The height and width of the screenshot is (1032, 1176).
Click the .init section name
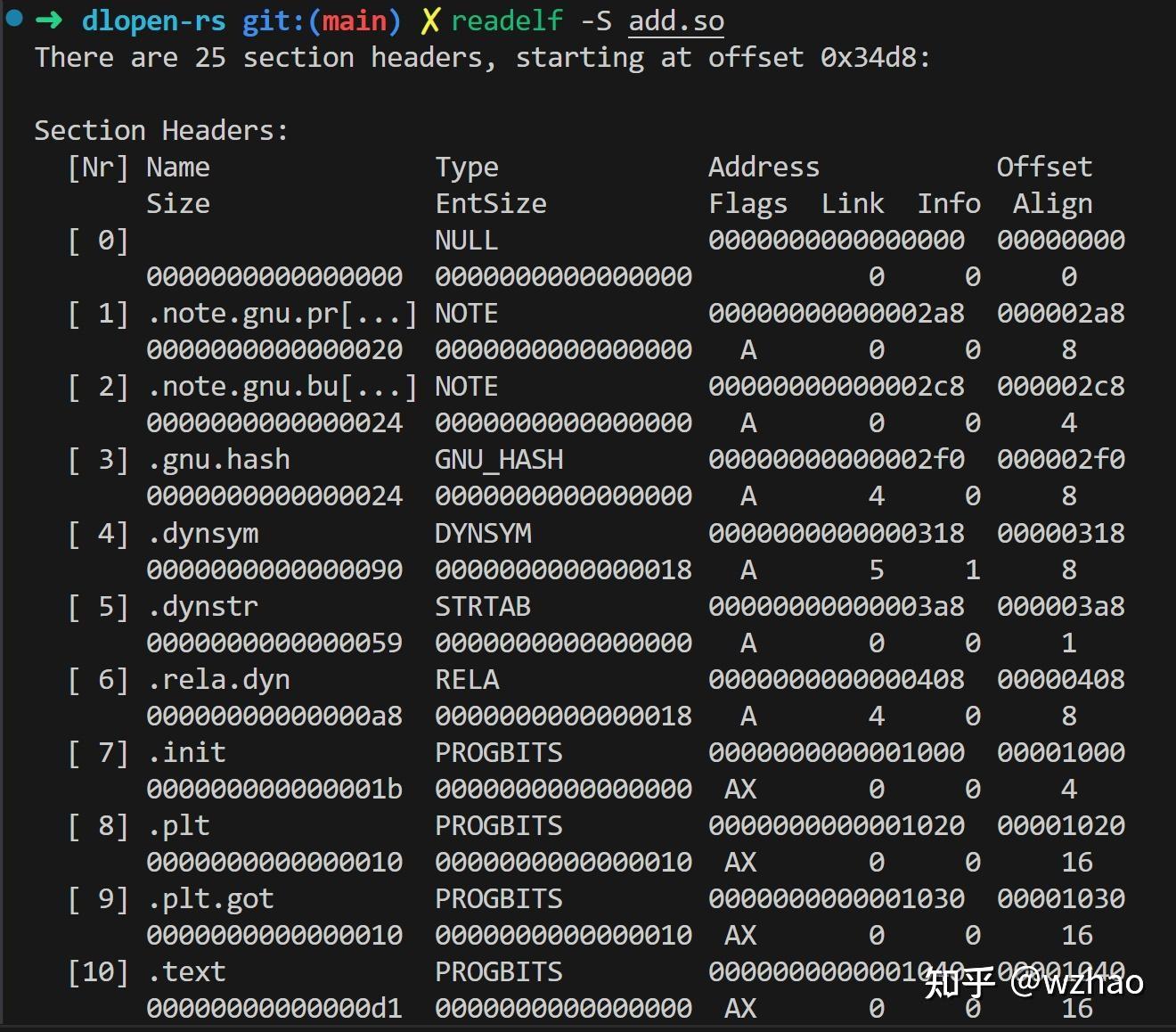coord(187,753)
